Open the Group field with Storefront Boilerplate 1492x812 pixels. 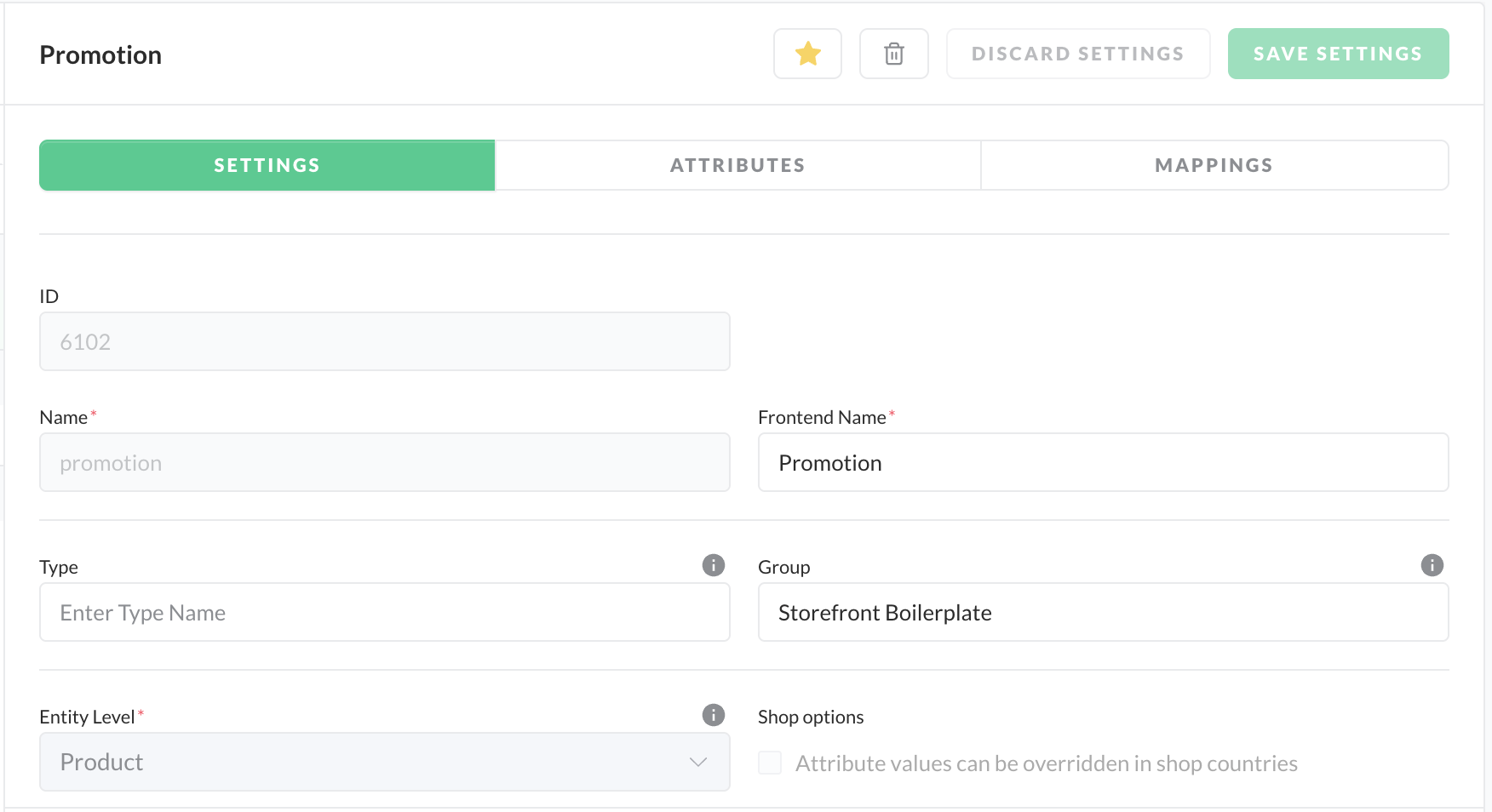(1103, 613)
